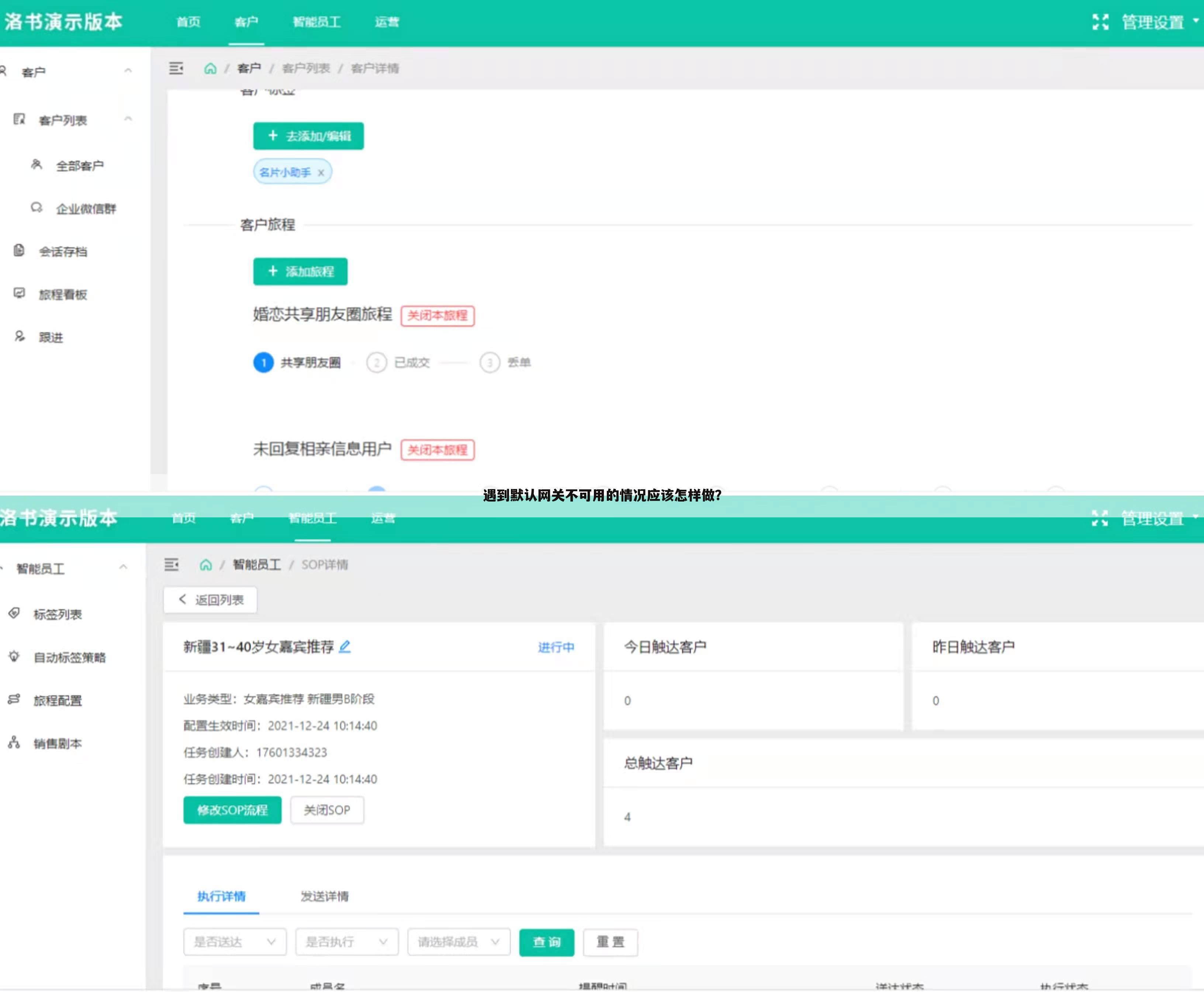Open 标签列表 in lower sidebar
The image size is (1204, 992).
pyautogui.click(x=57, y=614)
